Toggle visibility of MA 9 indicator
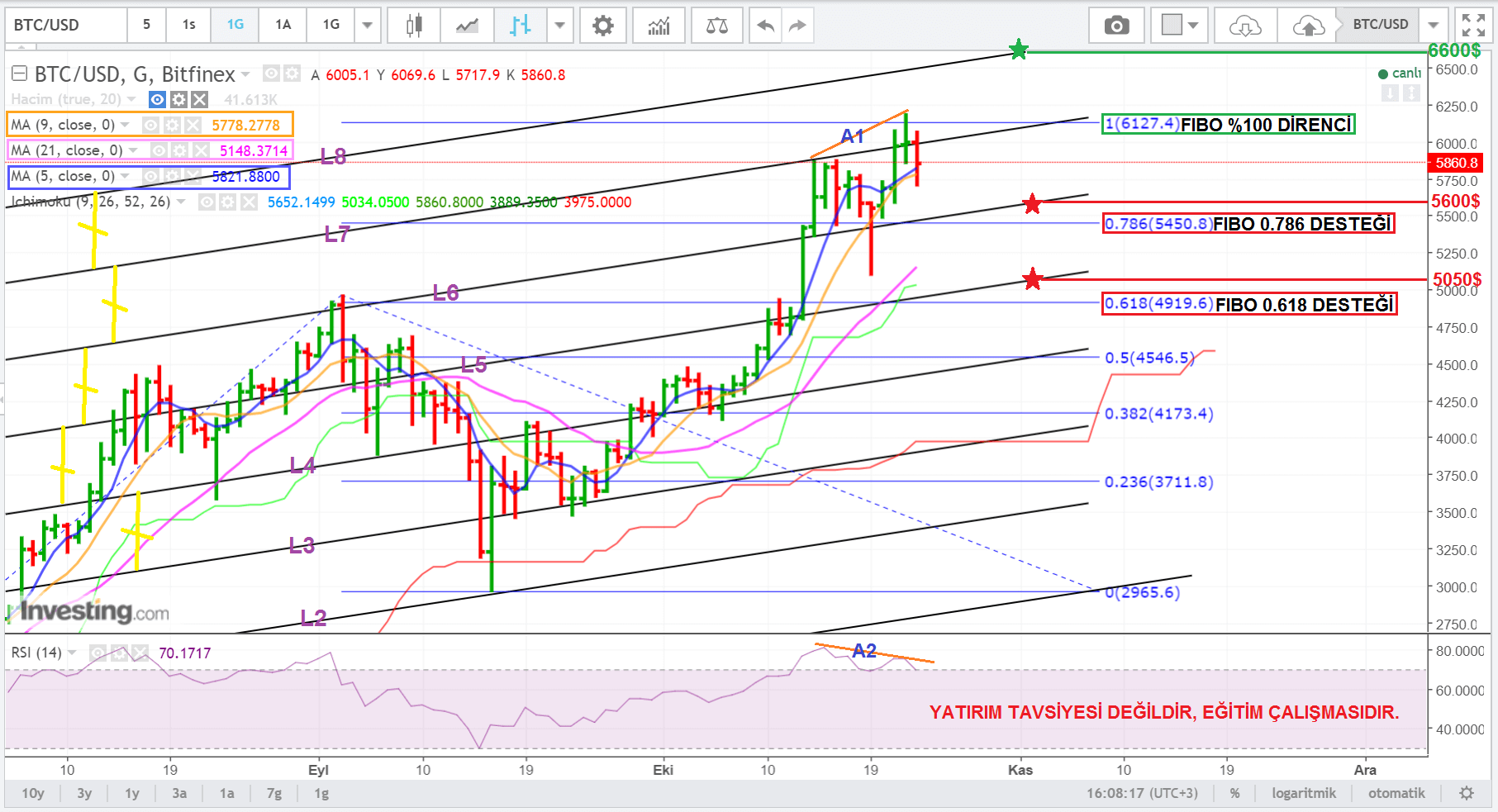 click(150, 125)
